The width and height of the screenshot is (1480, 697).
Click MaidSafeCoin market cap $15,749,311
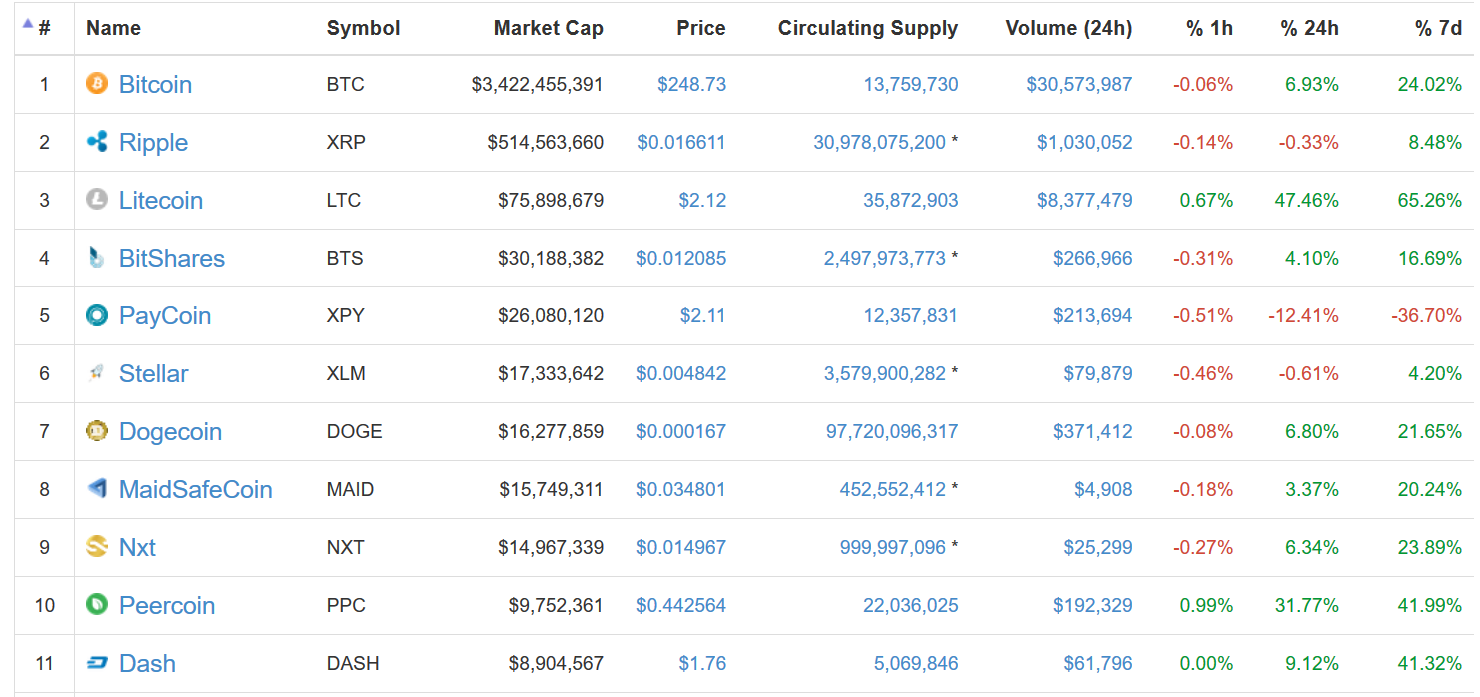[x=552, y=489]
